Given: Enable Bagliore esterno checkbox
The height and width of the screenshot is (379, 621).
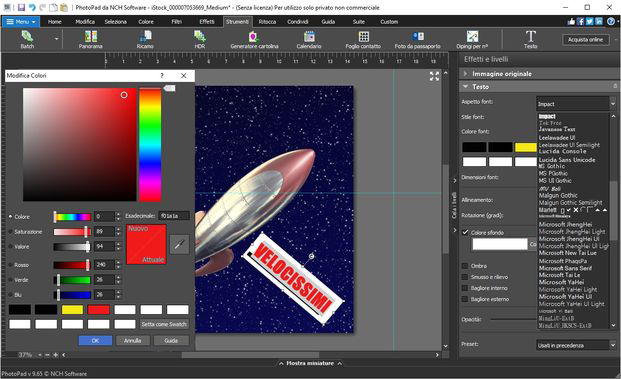Looking at the screenshot, I should 465,299.
